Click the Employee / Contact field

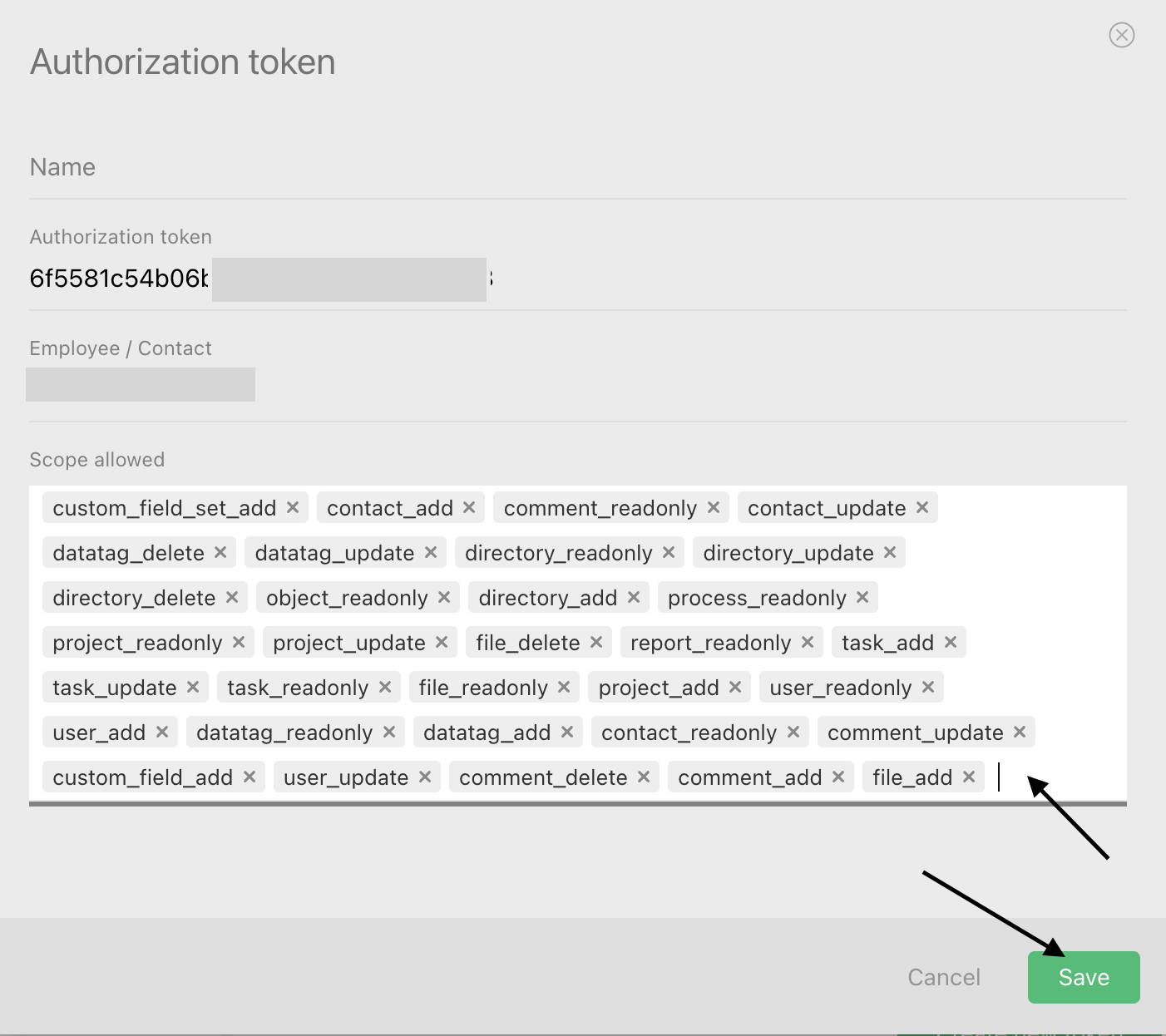point(577,385)
